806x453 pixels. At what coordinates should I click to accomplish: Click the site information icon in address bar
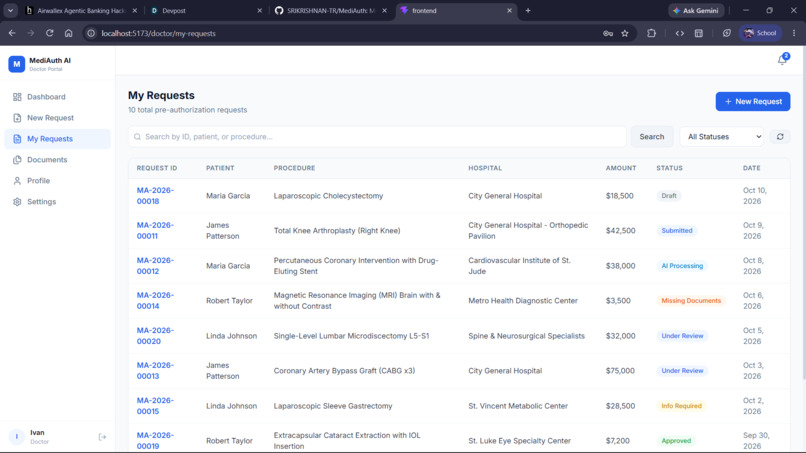[x=91, y=33]
